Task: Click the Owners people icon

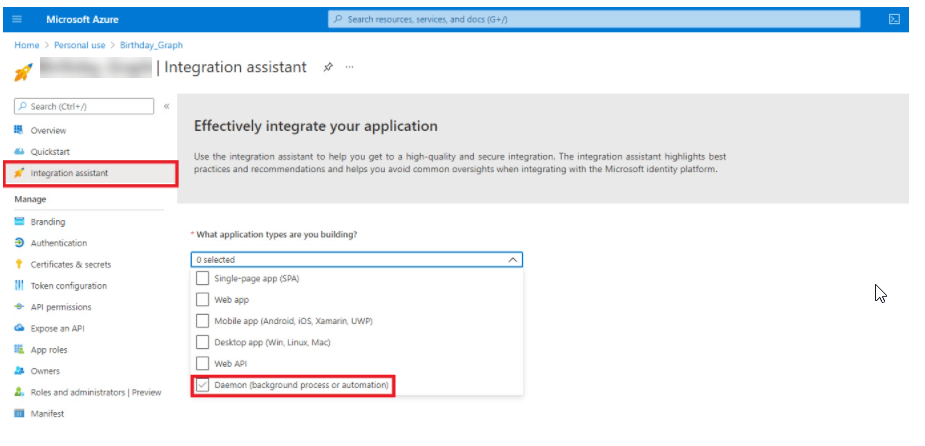Action: 19,370
